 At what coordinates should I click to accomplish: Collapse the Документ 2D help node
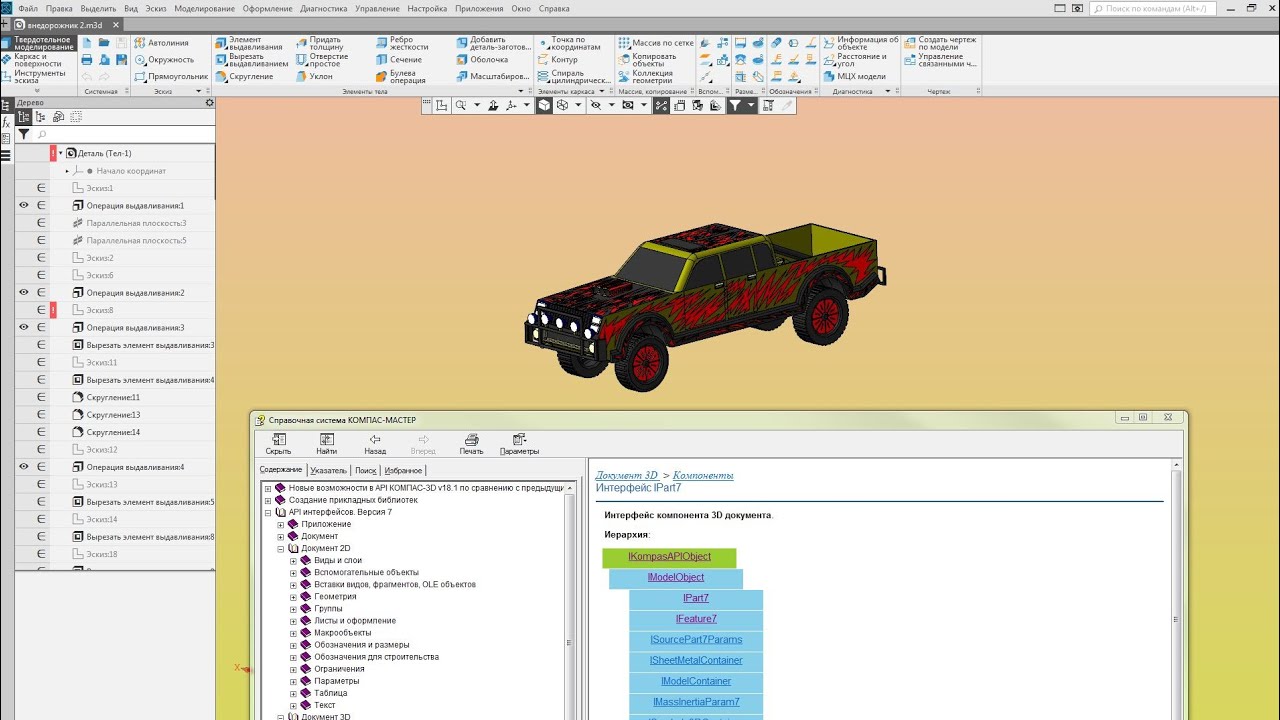pos(280,548)
